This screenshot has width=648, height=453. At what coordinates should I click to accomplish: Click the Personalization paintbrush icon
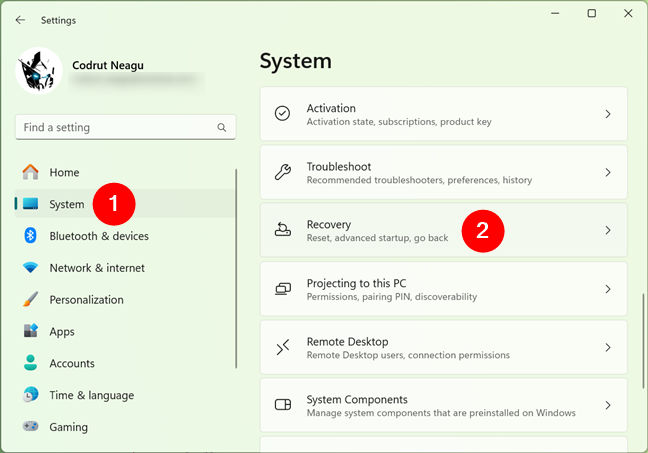click(31, 299)
